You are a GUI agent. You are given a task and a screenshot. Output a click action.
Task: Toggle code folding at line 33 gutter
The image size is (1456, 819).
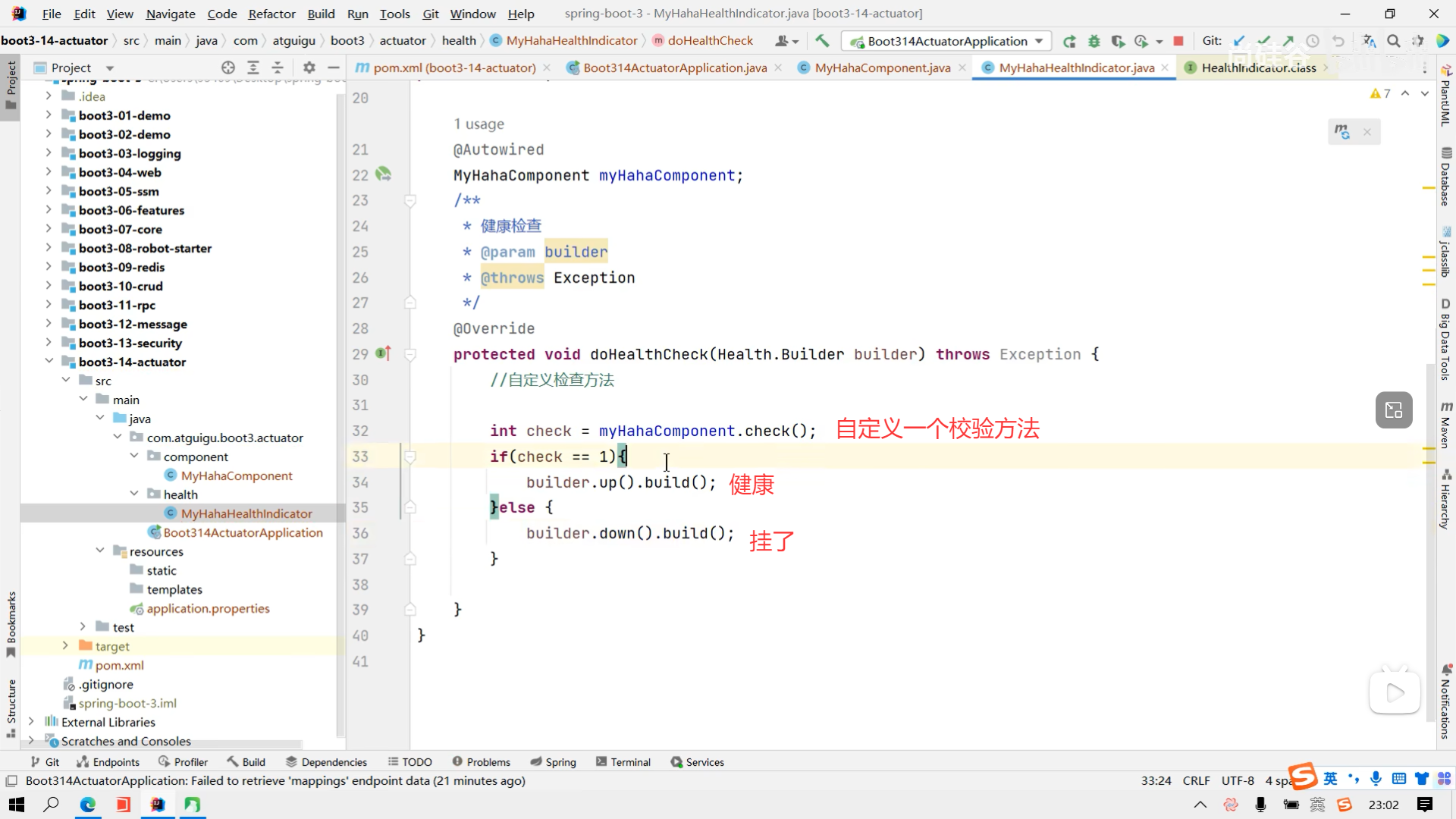click(x=410, y=457)
